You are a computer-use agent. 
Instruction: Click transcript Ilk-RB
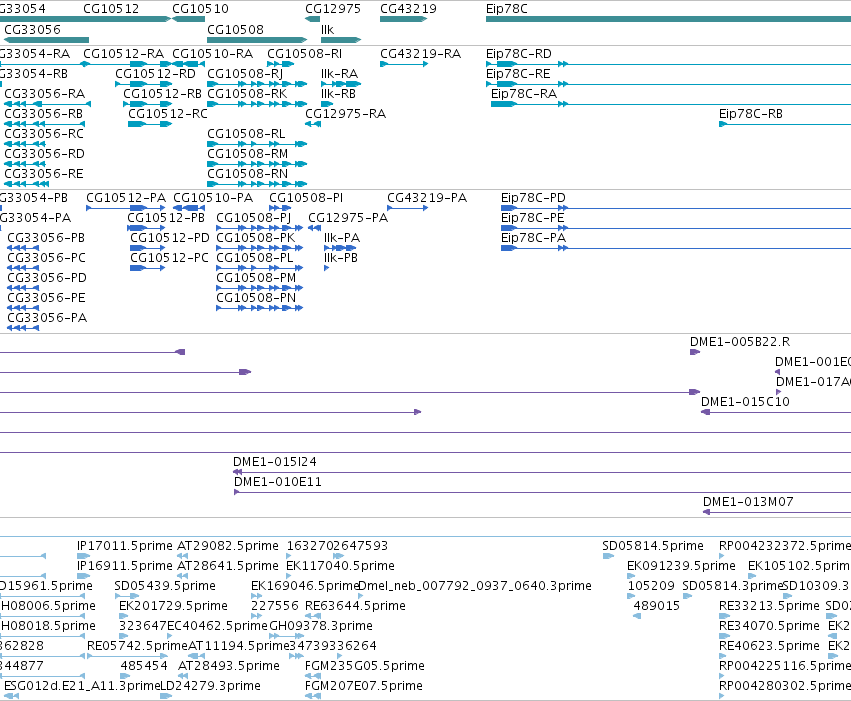(339, 94)
